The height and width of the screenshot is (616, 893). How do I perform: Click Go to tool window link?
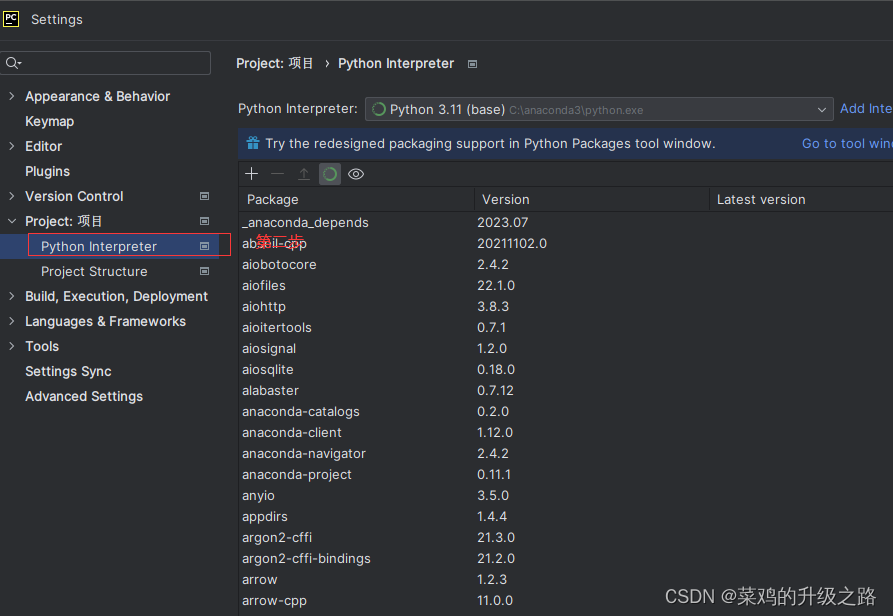point(847,143)
